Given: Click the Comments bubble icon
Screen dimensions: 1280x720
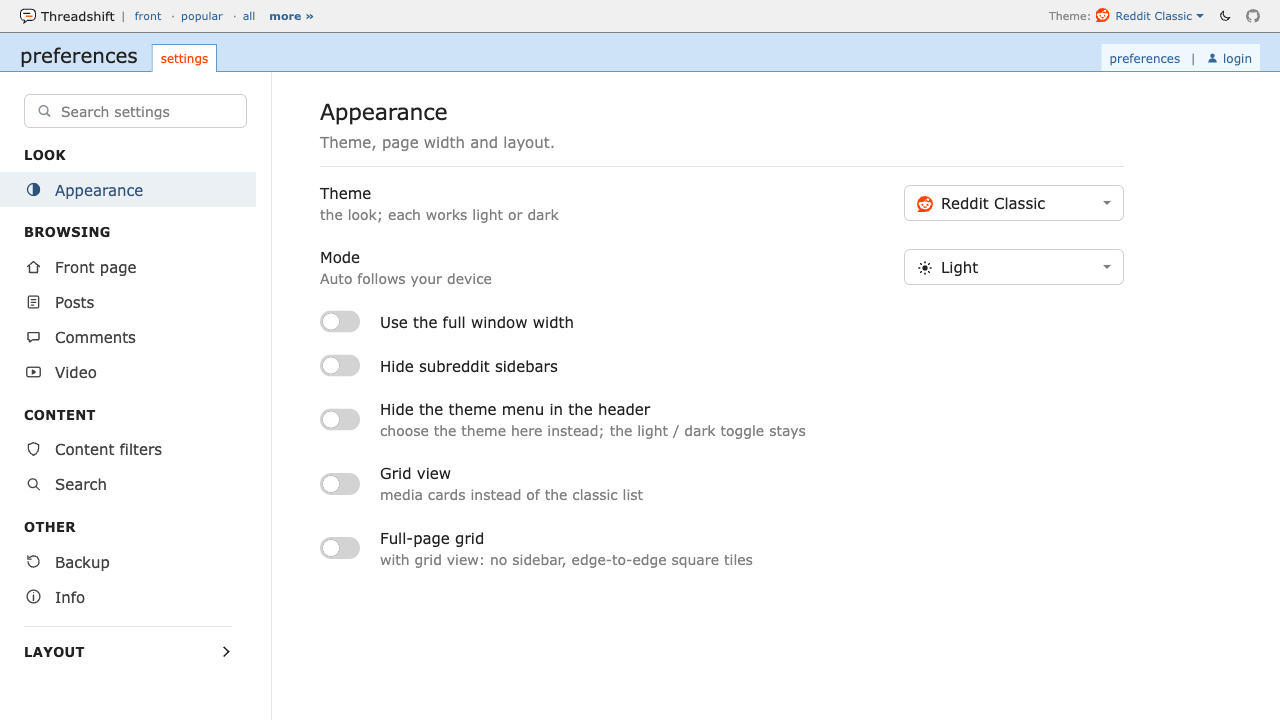Looking at the screenshot, I should 34,337.
